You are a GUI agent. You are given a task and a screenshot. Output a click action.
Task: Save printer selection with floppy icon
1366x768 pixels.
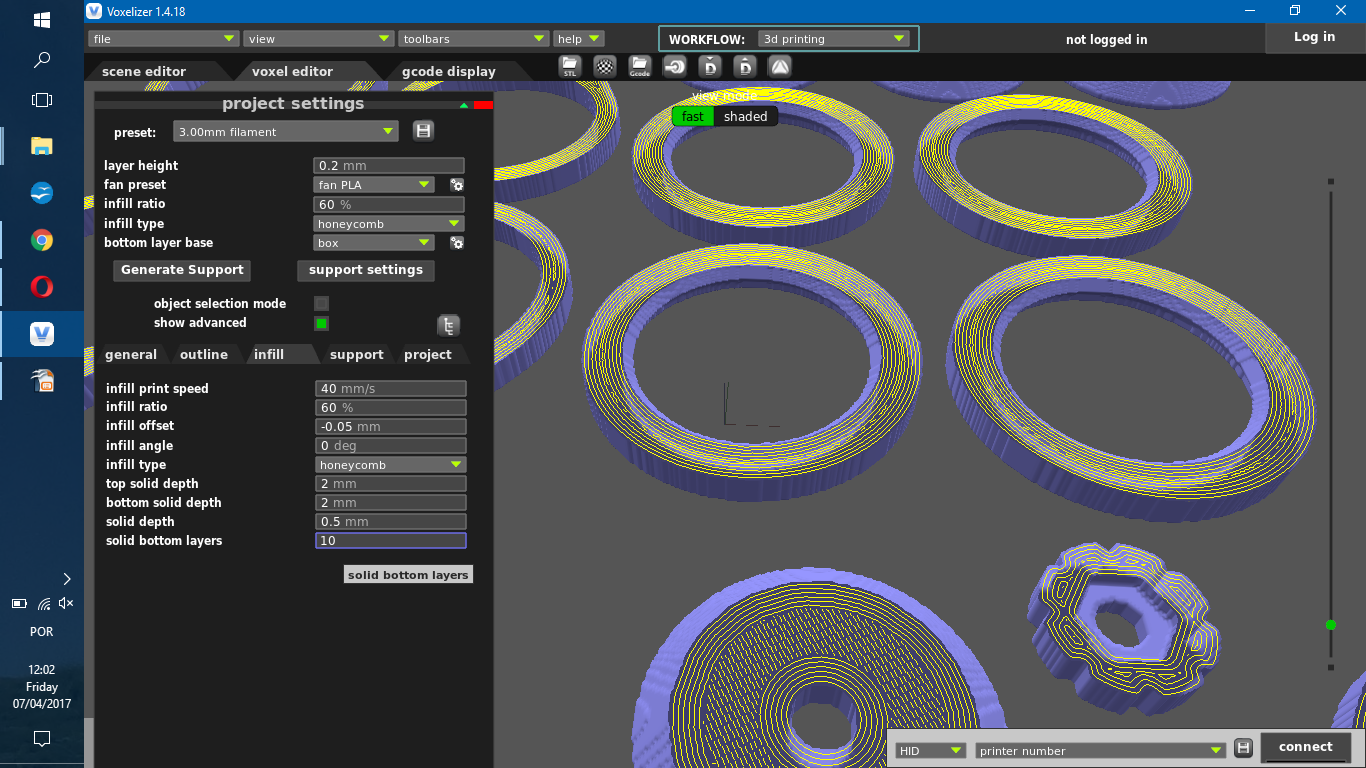1243,748
